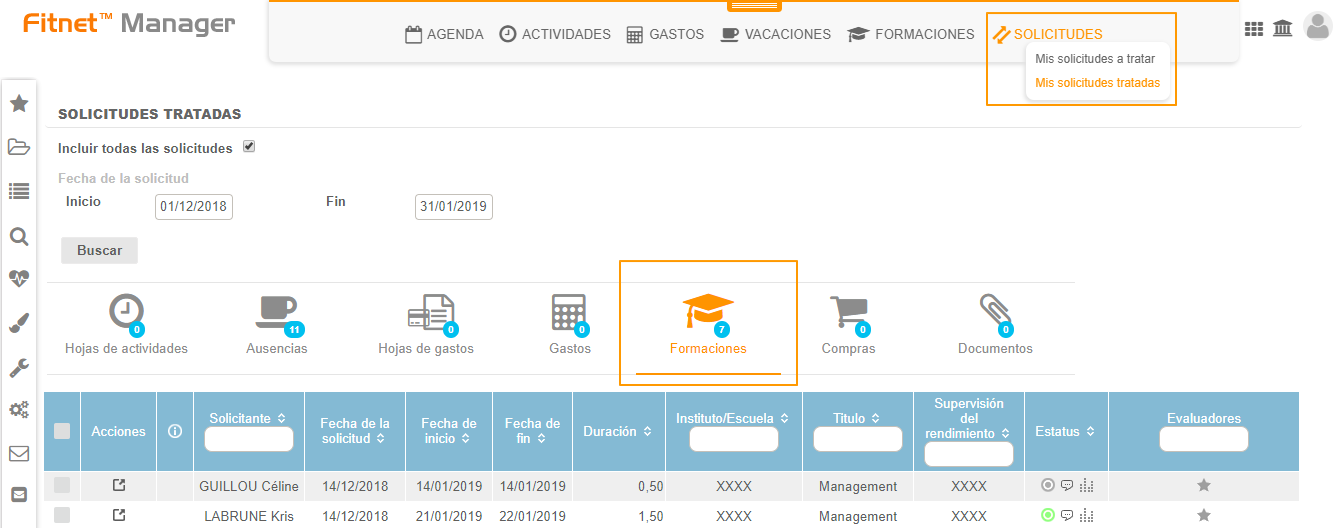Click the user avatar icon at top right
This screenshot has height=528, width=1341.
tap(1318, 27)
